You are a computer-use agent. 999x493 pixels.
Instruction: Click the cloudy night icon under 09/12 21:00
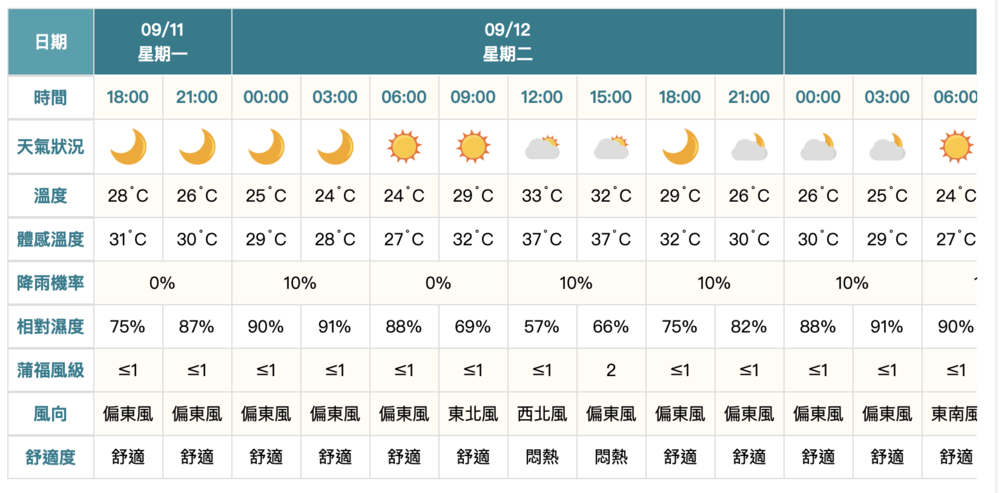click(x=749, y=148)
